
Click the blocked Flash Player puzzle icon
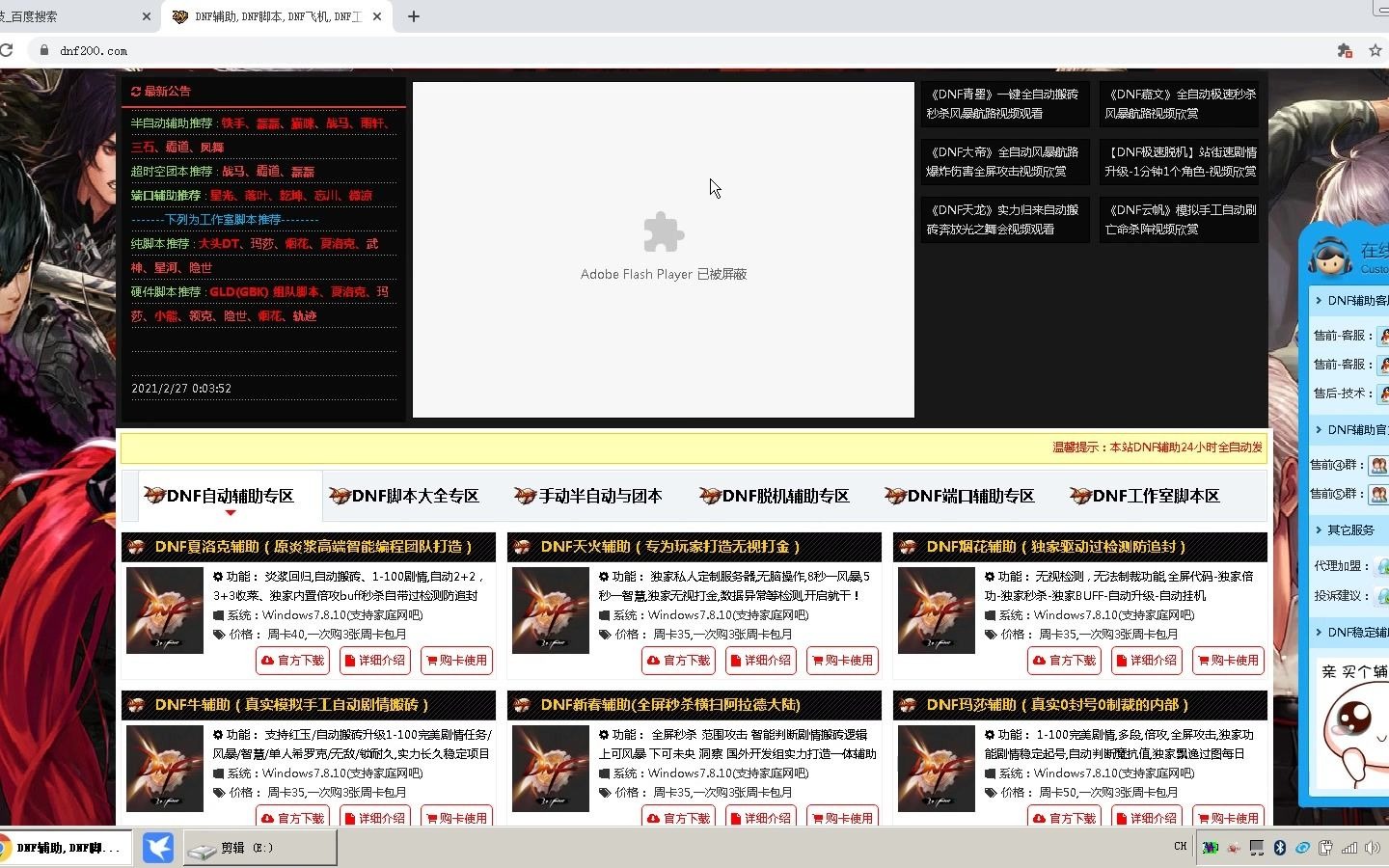pos(664,232)
